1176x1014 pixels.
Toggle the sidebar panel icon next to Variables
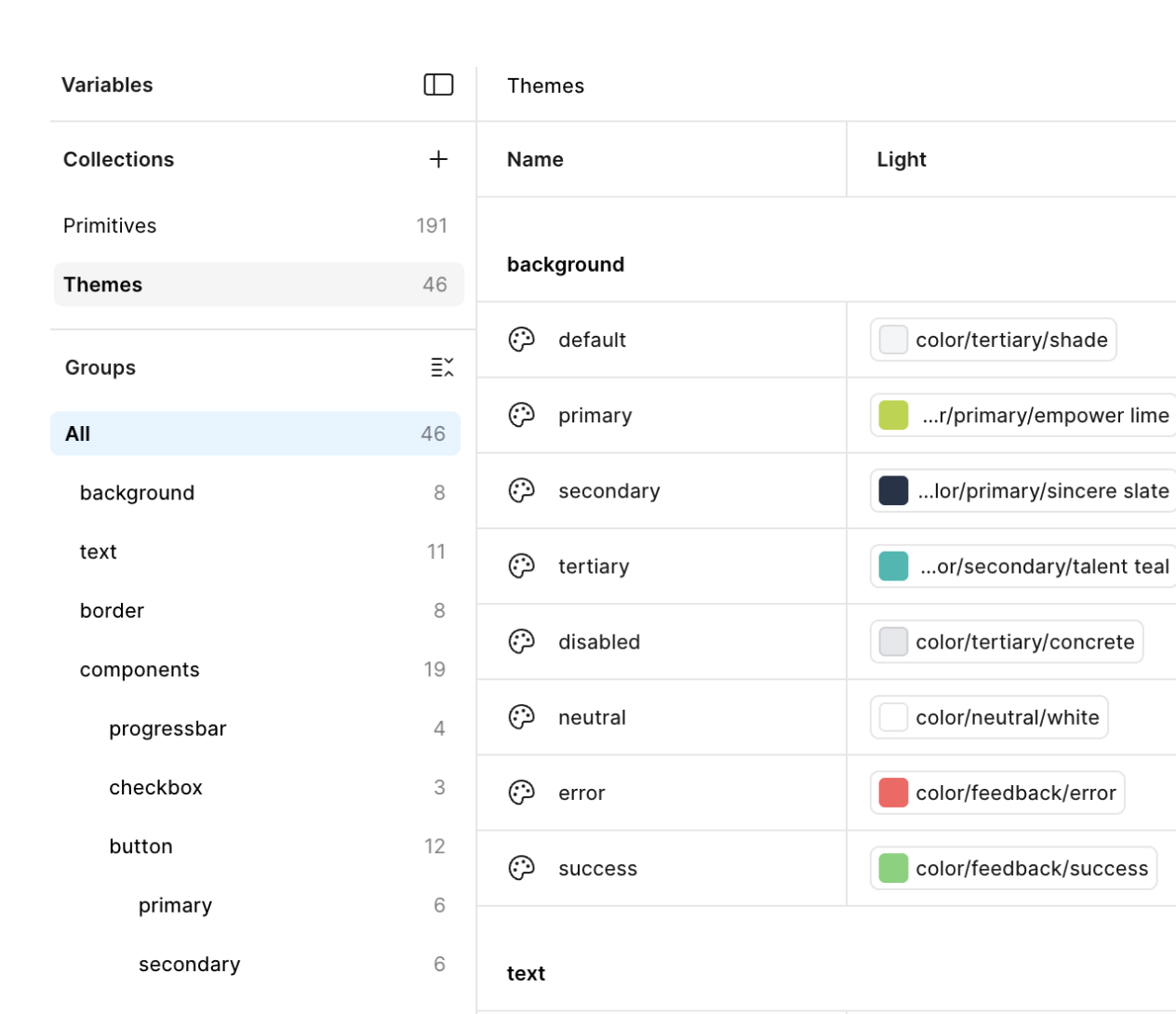(438, 85)
